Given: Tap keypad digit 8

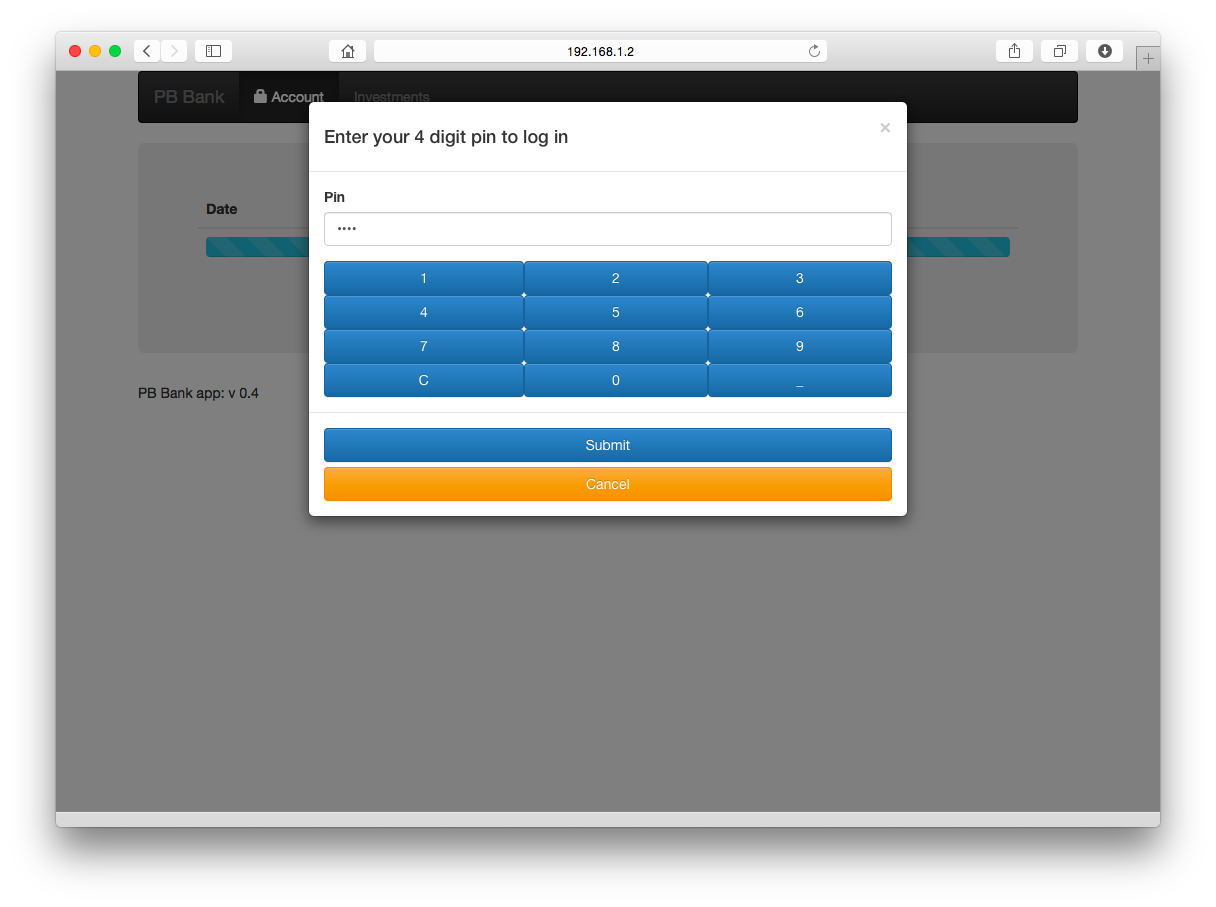Looking at the screenshot, I should click(616, 346).
